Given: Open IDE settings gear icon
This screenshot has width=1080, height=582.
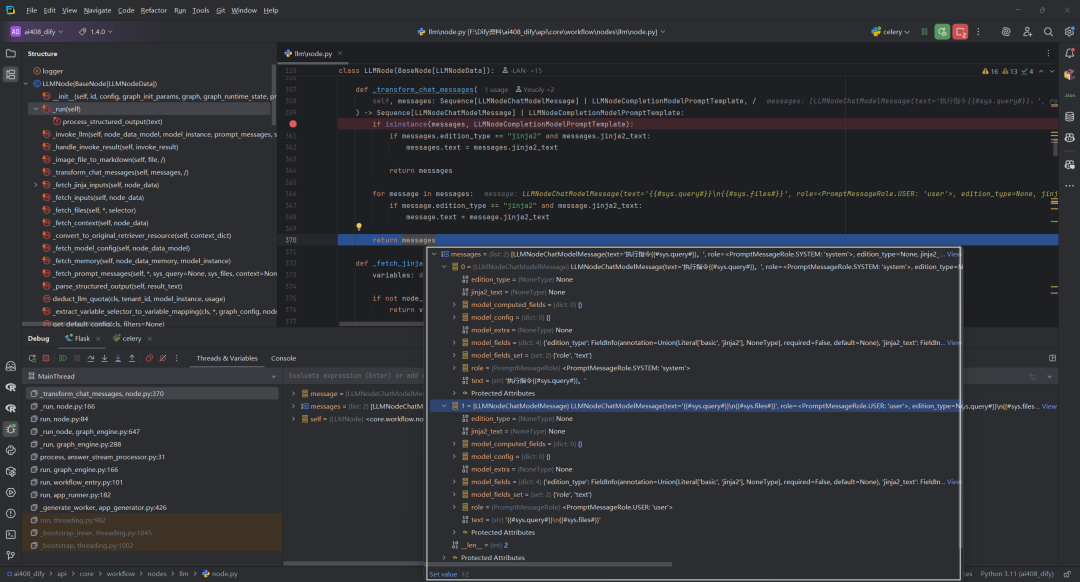Looking at the screenshot, I should pyautogui.click(x=1069, y=32).
